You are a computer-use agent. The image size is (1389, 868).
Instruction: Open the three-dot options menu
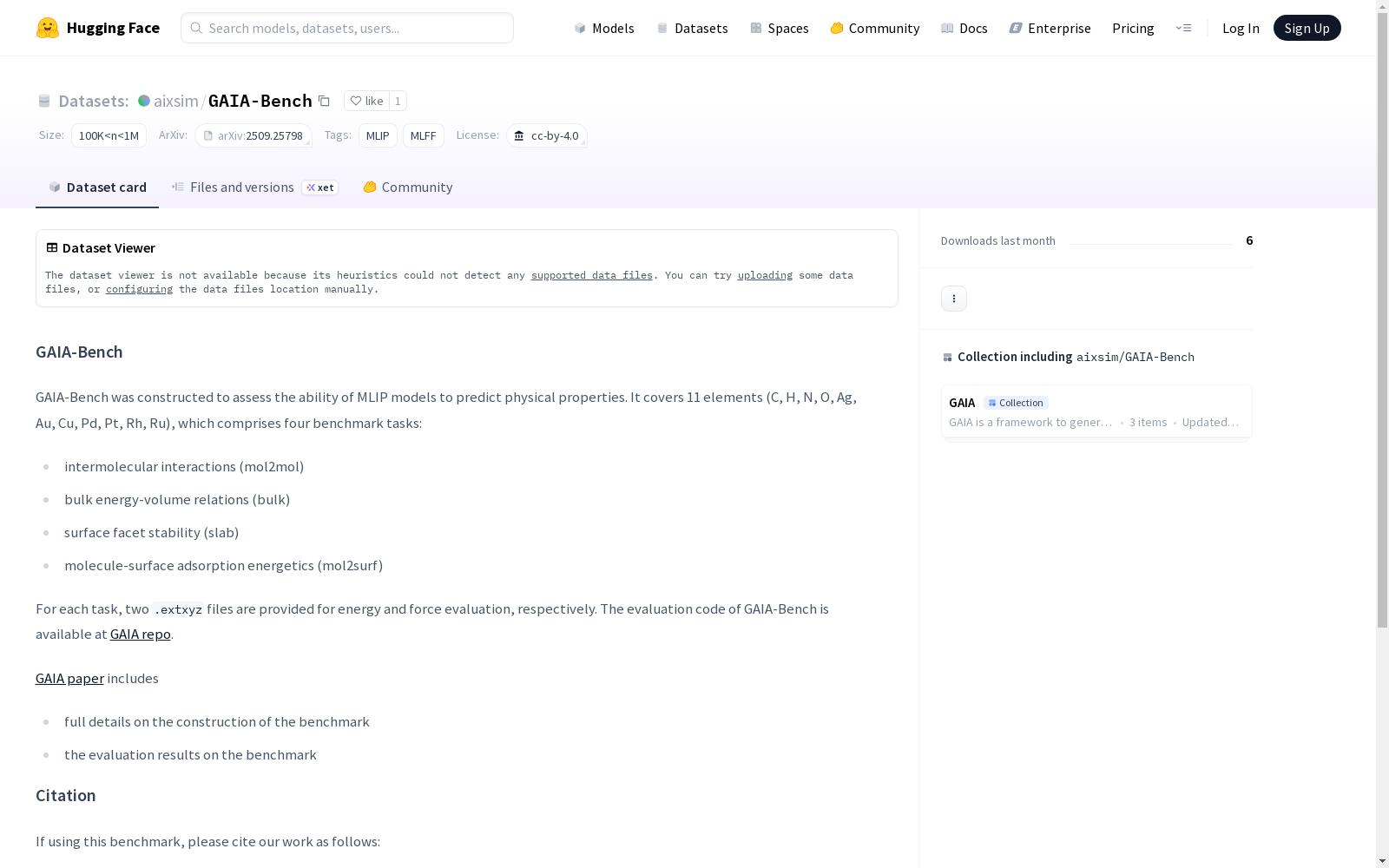click(954, 299)
